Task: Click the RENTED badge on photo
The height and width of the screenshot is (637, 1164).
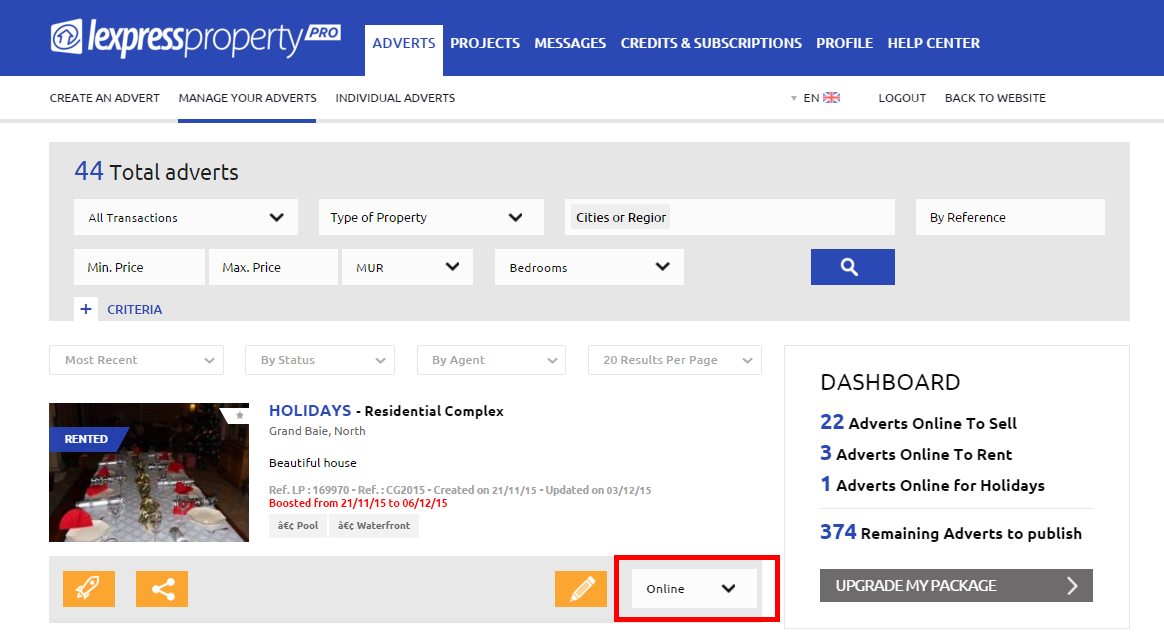Action: [86, 439]
